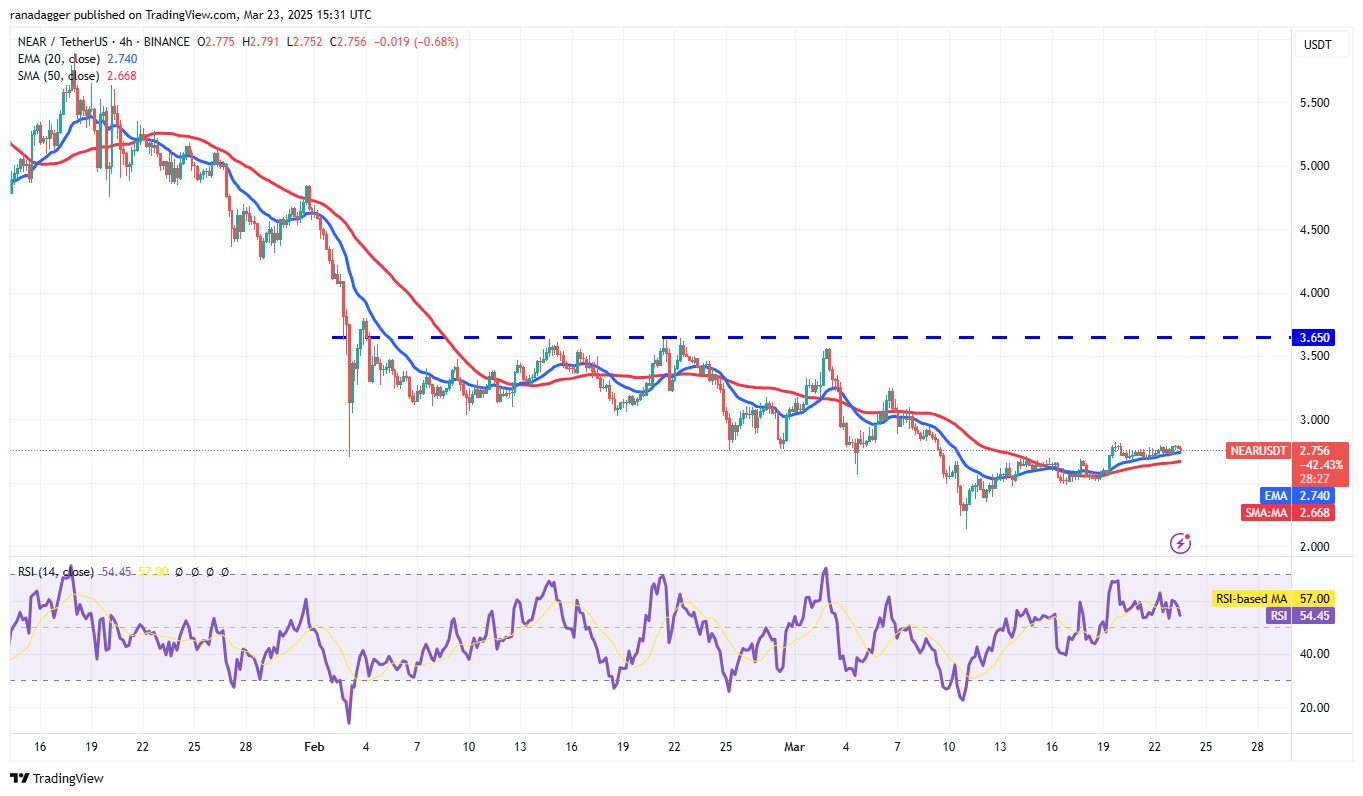Click the Feb marker on the time axis
The image size is (1363, 796).
point(314,747)
